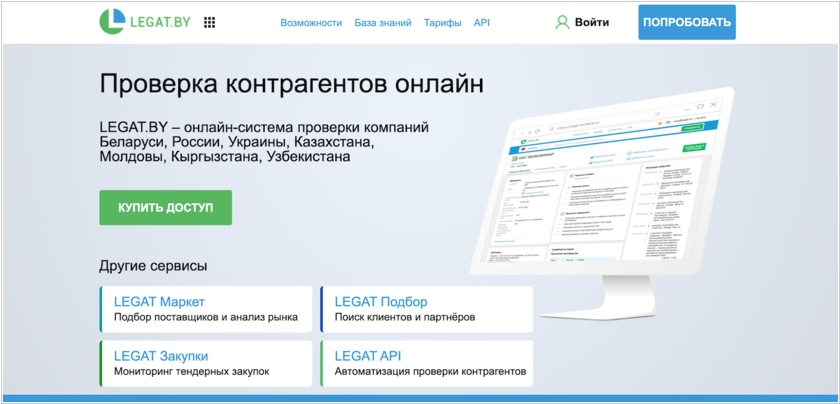Go to База знаний section
The height and width of the screenshot is (404, 840).
[x=383, y=23]
